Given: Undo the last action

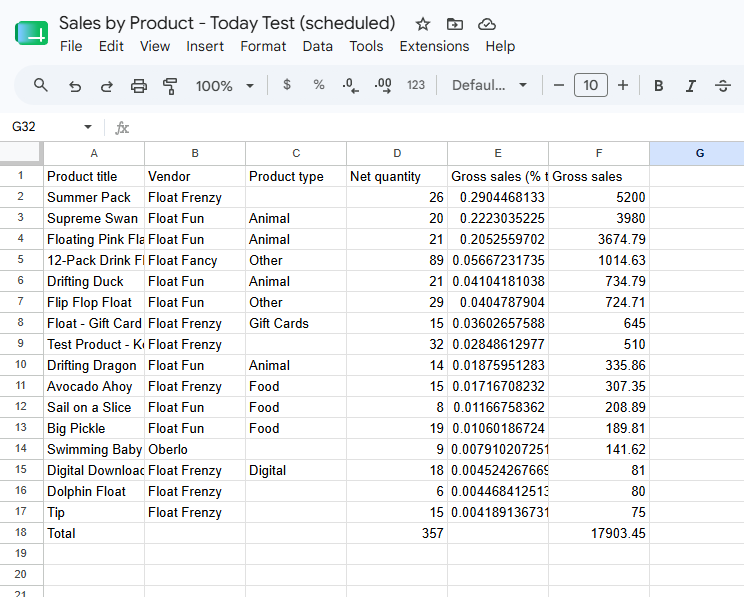Looking at the screenshot, I should pyautogui.click(x=75, y=86).
